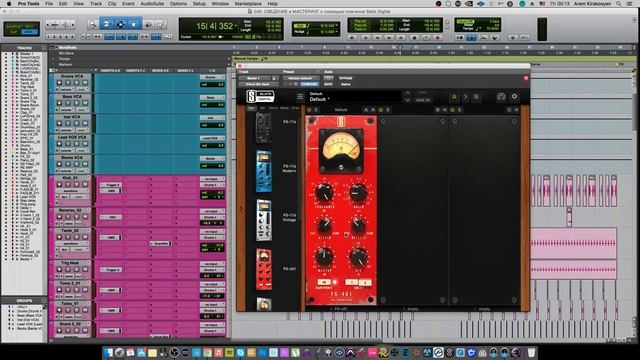Toggle the red plug-in target button
This screenshot has width=640, height=360.
(526, 78)
